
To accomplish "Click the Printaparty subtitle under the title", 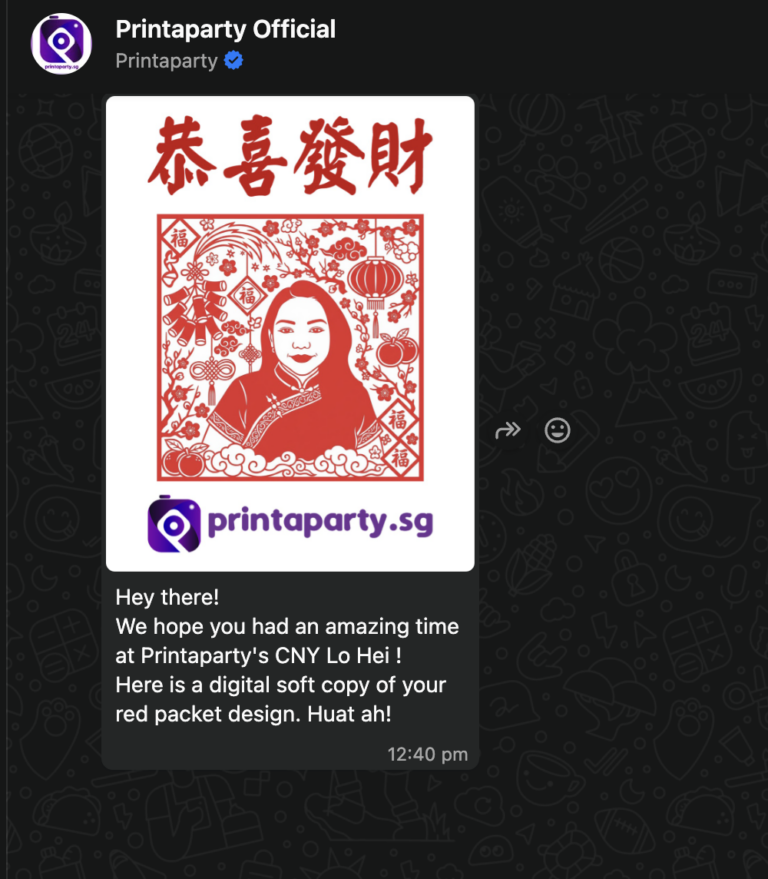I will [x=166, y=61].
